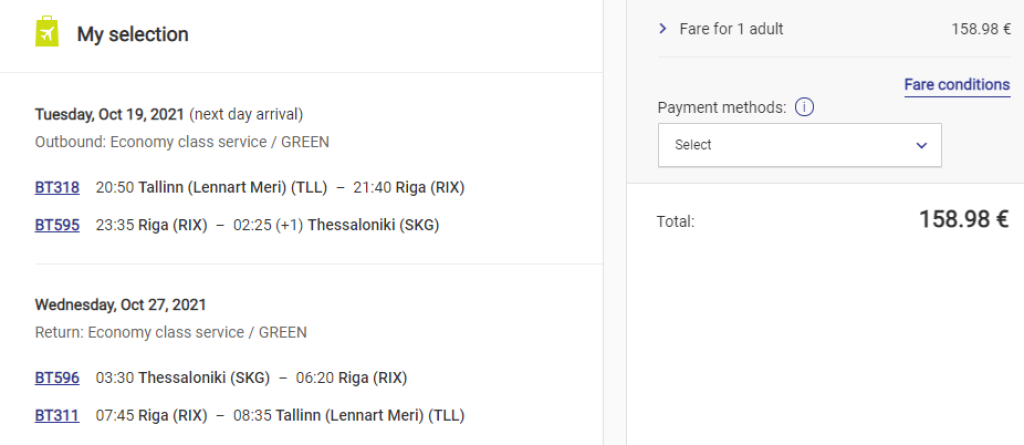This screenshot has height=445, width=1024.
Task: Expand the Fare for 1 adult chevron
Action: click(662, 29)
